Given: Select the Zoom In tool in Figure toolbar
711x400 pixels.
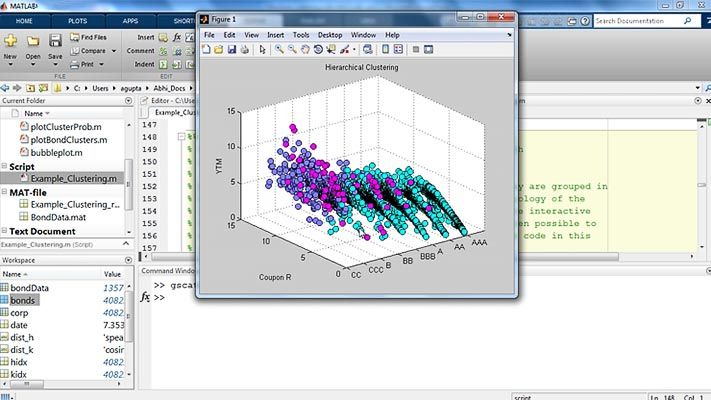Looking at the screenshot, I should point(279,49).
